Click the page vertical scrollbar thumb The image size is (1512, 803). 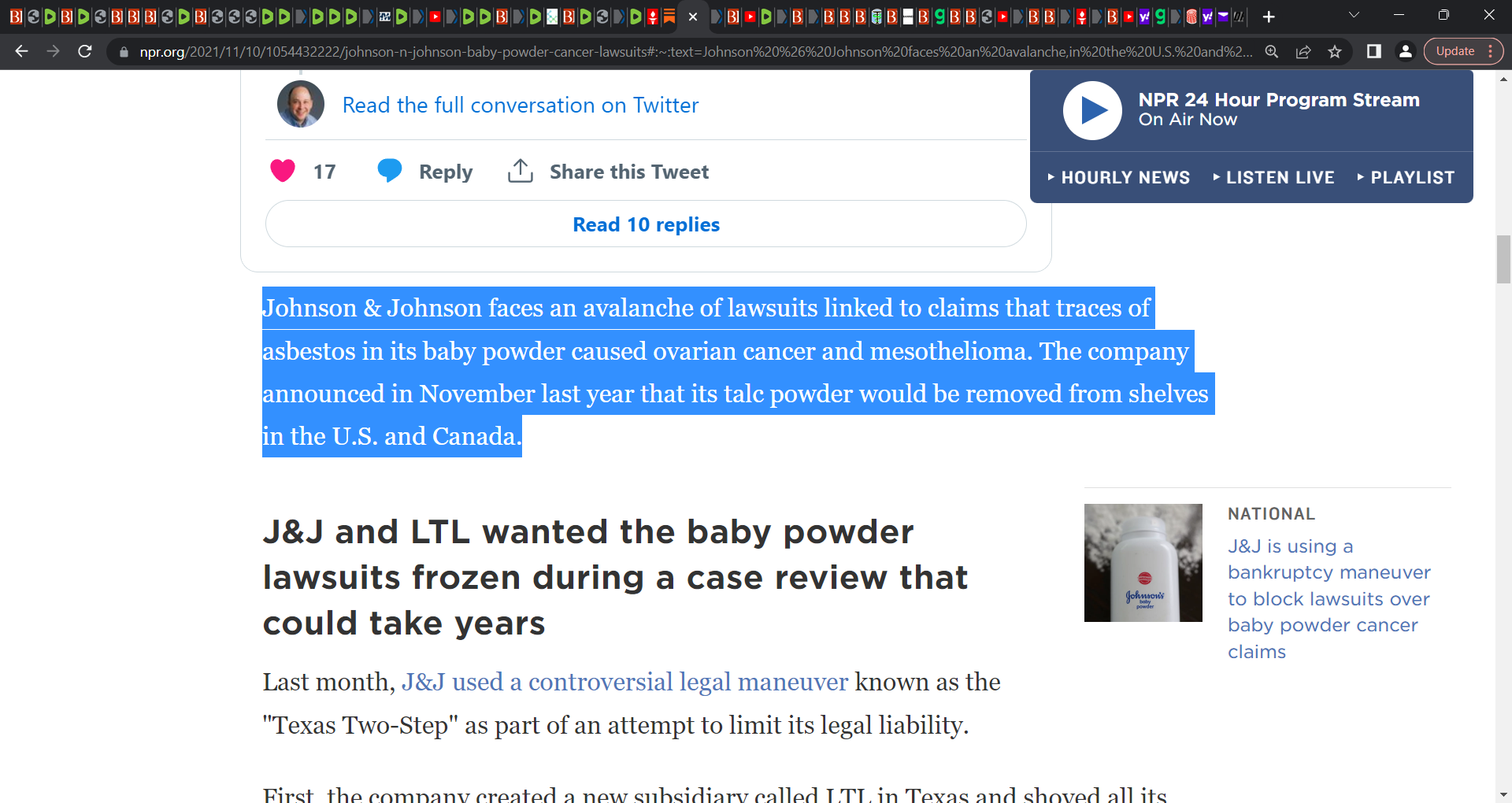pos(1504,259)
